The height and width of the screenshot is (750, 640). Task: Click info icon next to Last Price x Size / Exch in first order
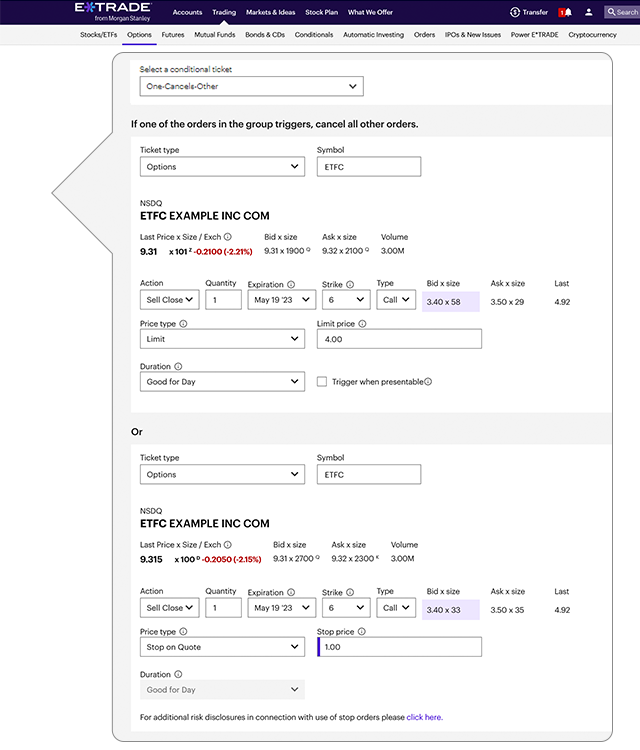pyautogui.click(x=228, y=237)
